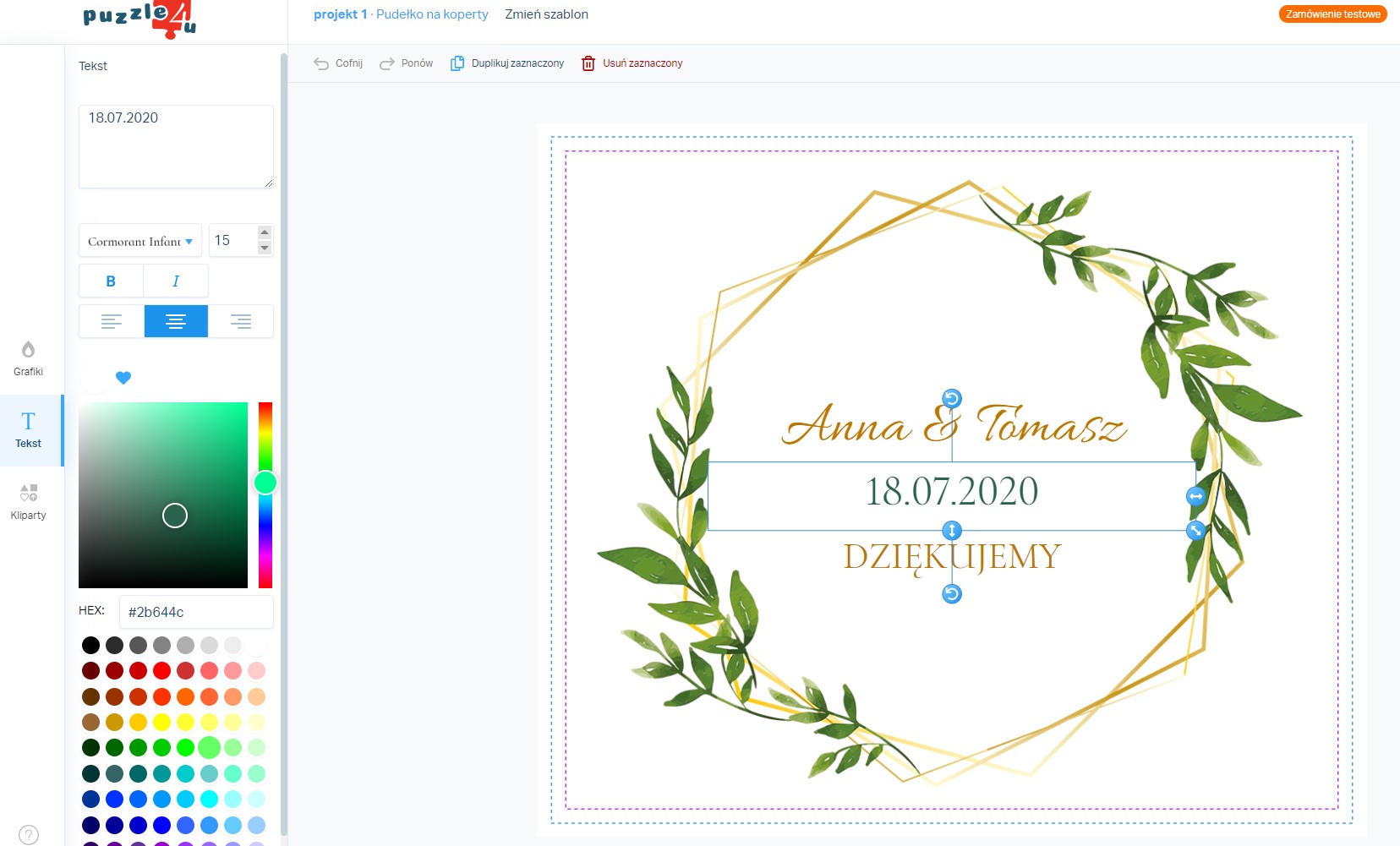Click the HEX color value field
The image size is (1400, 846).
tap(196, 612)
